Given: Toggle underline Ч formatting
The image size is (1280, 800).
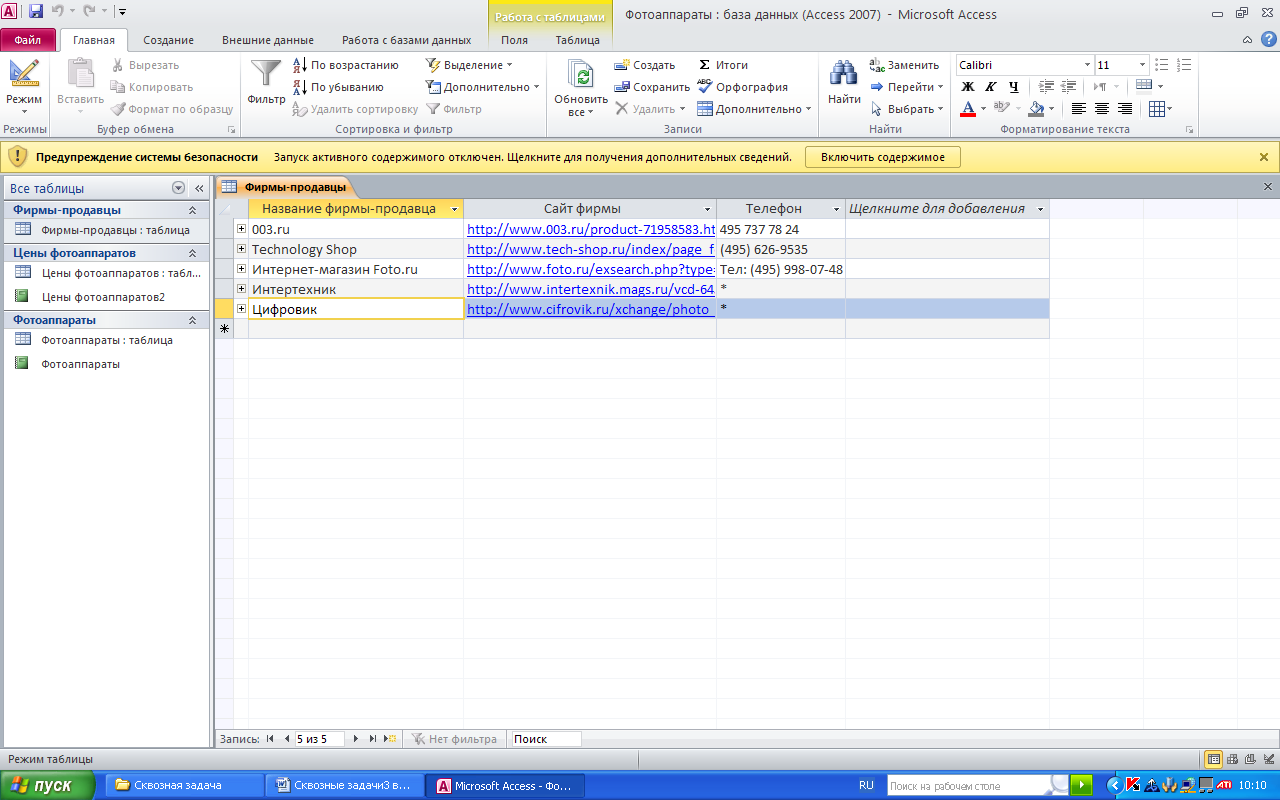Looking at the screenshot, I should (1014, 87).
